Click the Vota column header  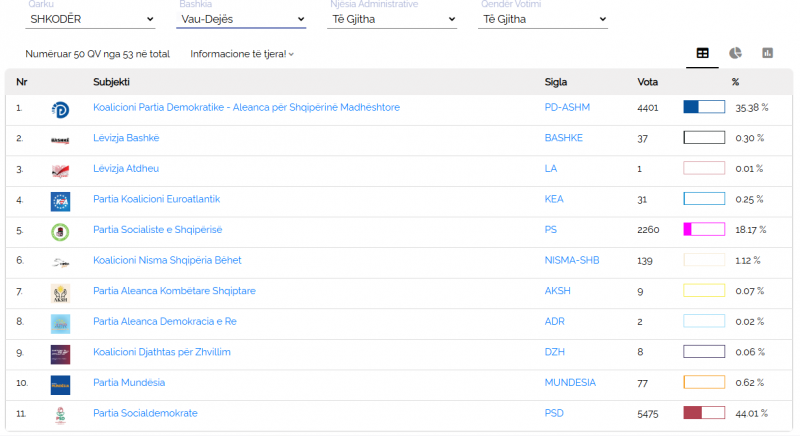click(648, 82)
